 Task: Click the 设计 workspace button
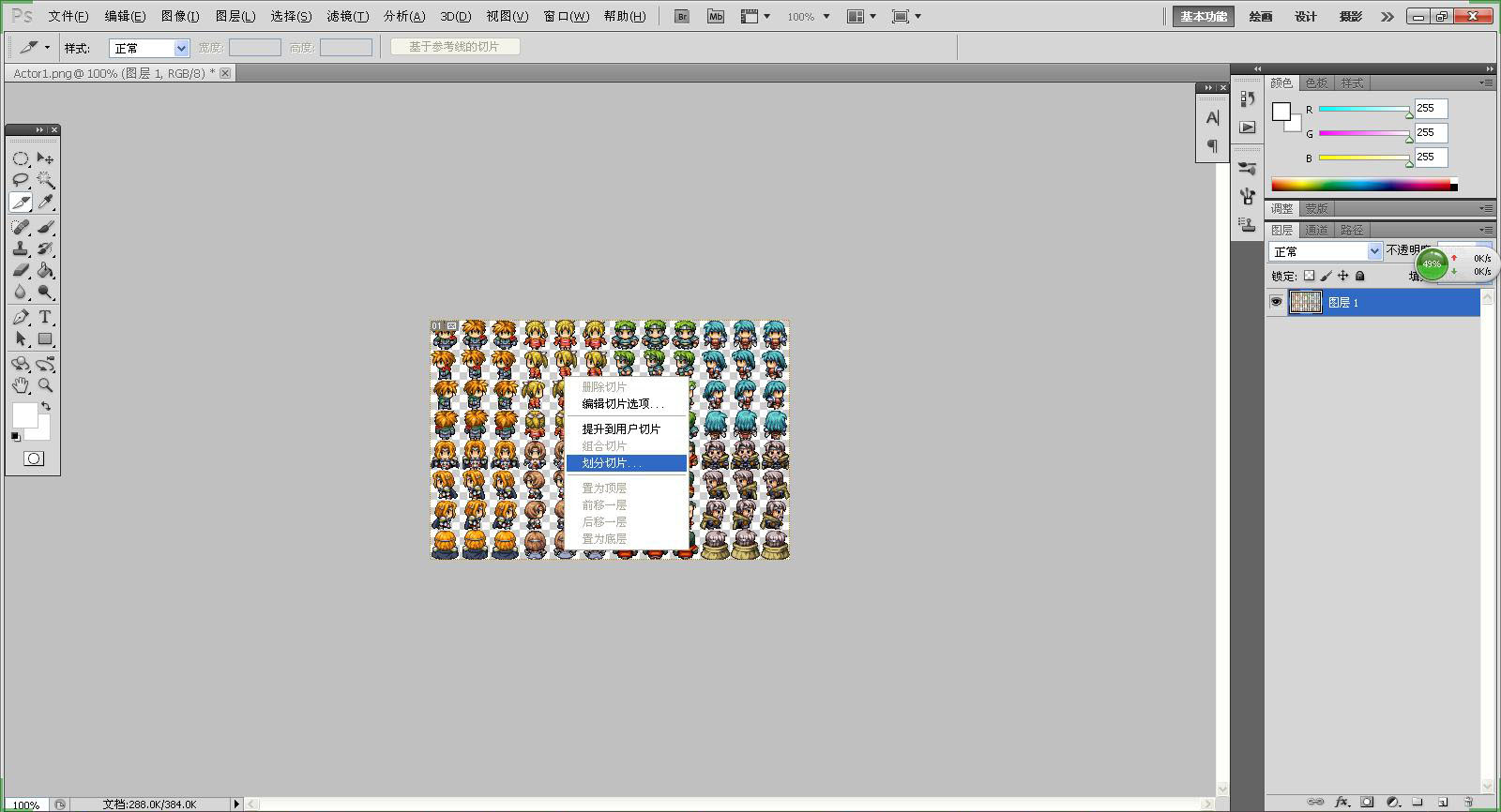click(x=1306, y=16)
